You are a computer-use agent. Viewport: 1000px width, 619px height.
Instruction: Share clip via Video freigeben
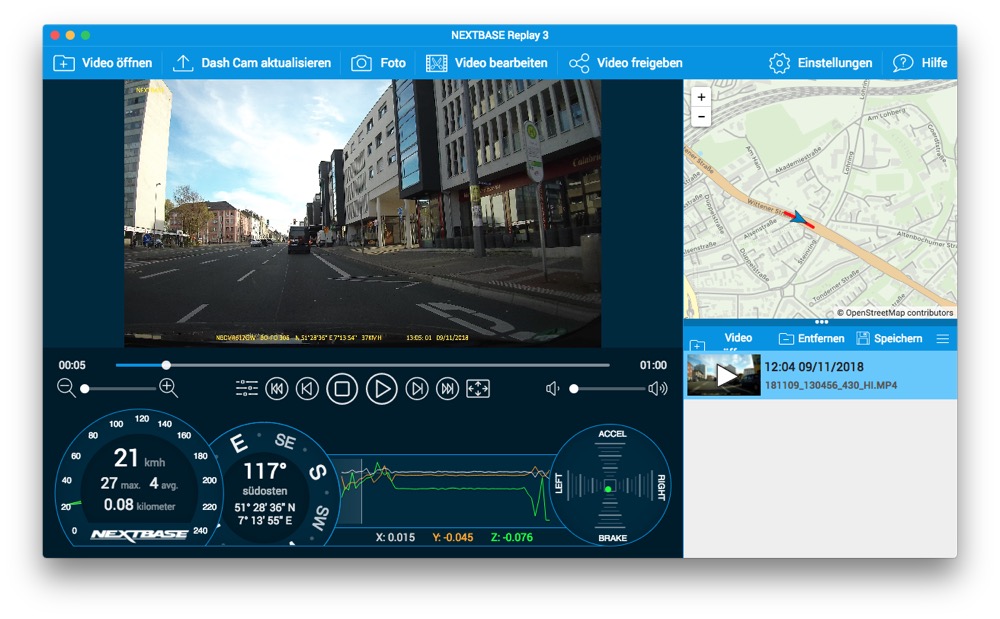pos(626,63)
